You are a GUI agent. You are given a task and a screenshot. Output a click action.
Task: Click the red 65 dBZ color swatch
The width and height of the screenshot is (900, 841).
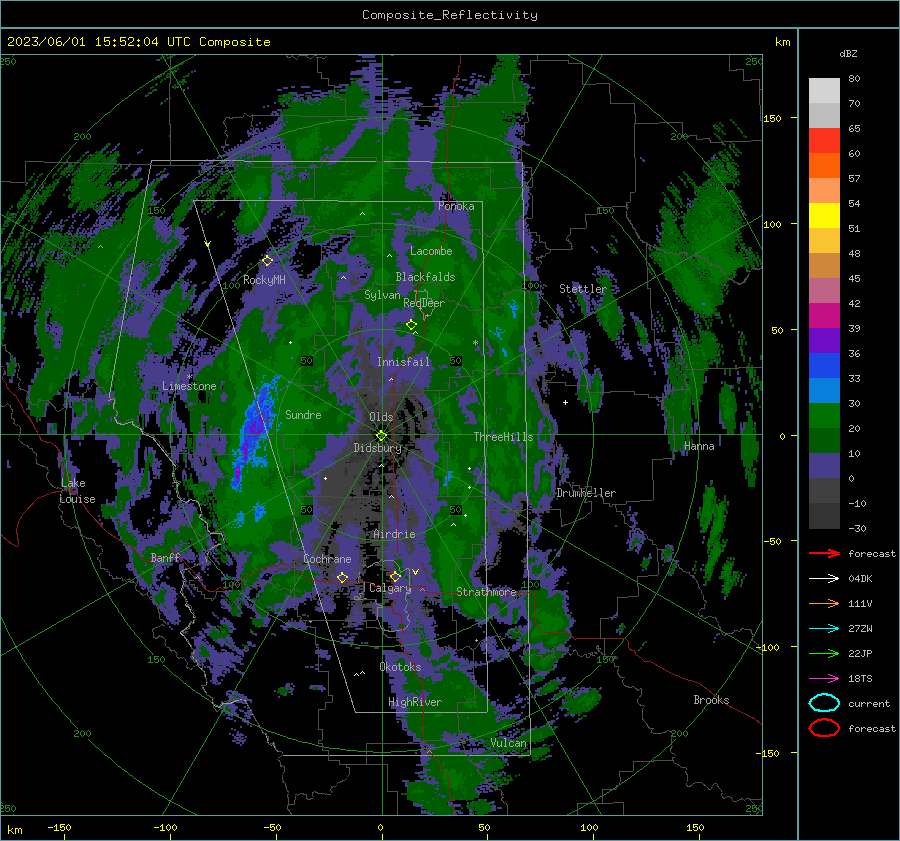(824, 140)
